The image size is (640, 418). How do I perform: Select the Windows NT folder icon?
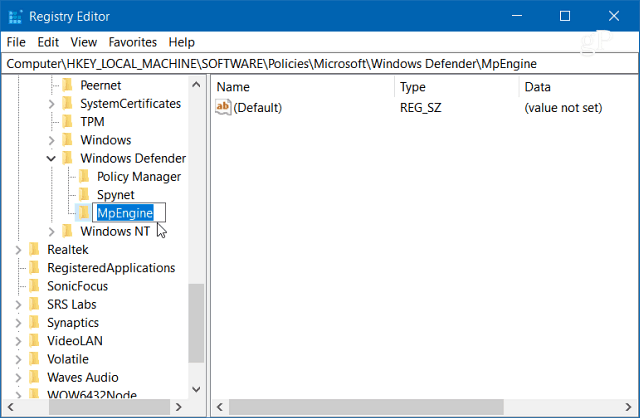pyautogui.click(x=67, y=231)
